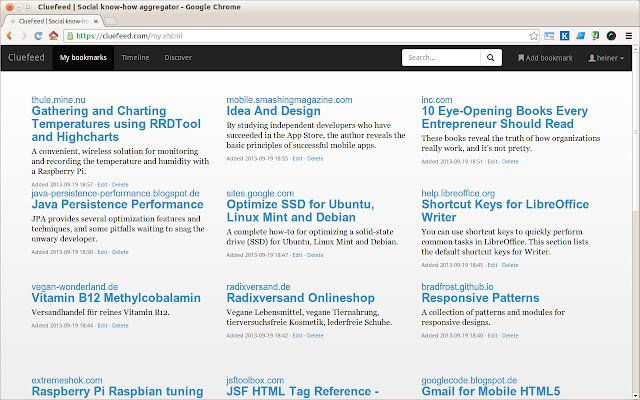Image resolution: width=640 pixels, height=400 pixels.
Task: Open the browser home page icon
Action: [x=53, y=36]
